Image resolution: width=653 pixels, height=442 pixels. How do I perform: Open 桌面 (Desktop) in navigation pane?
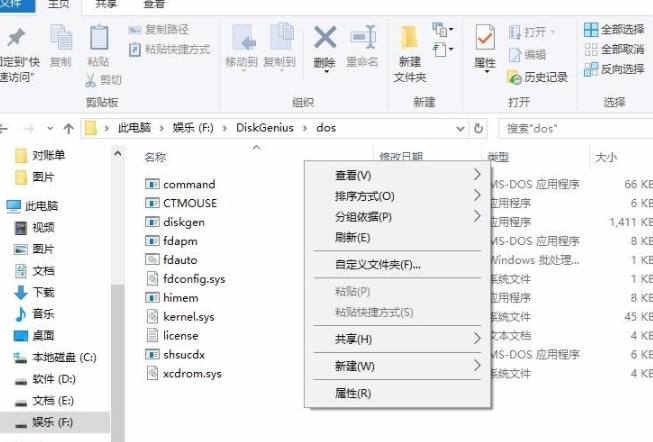34,336
